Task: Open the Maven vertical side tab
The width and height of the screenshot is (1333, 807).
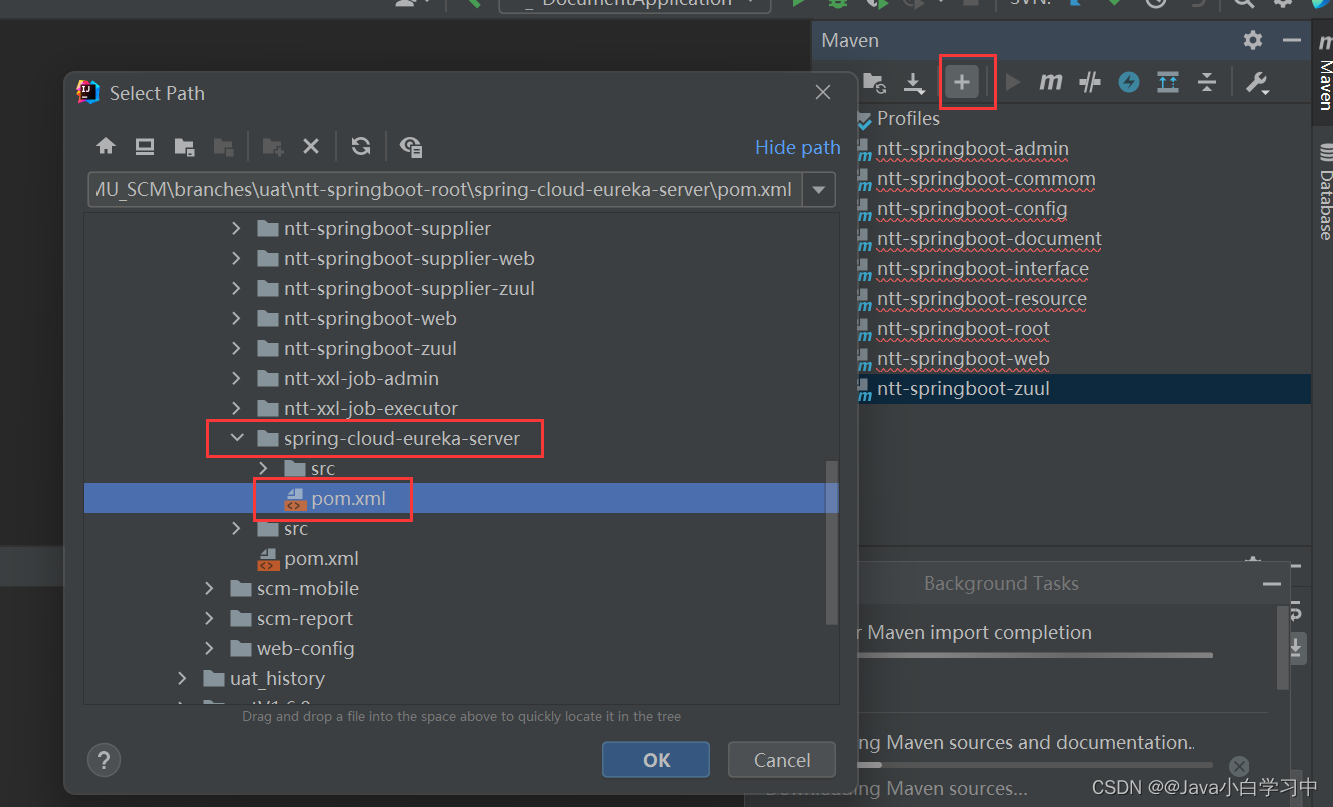Action: click(1324, 72)
